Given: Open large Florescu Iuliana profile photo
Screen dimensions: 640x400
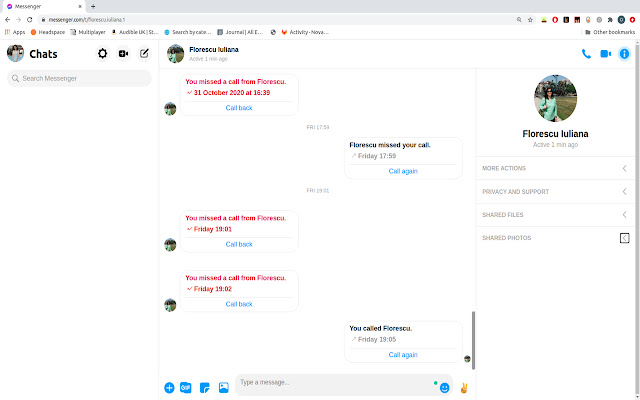Looking at the screenshot, I should pos(555,98).
